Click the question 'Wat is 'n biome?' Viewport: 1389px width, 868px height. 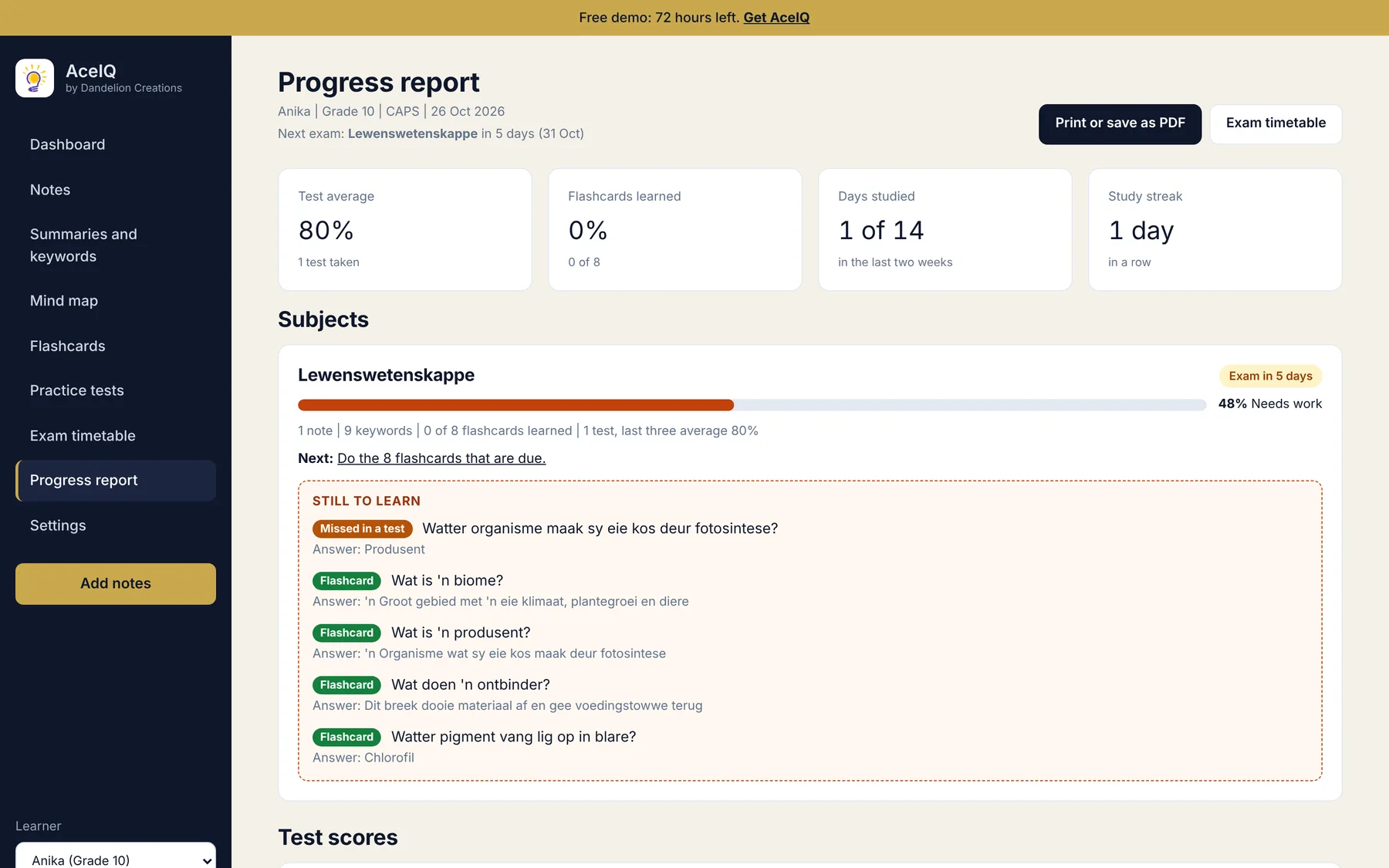[x=448, y=580]
